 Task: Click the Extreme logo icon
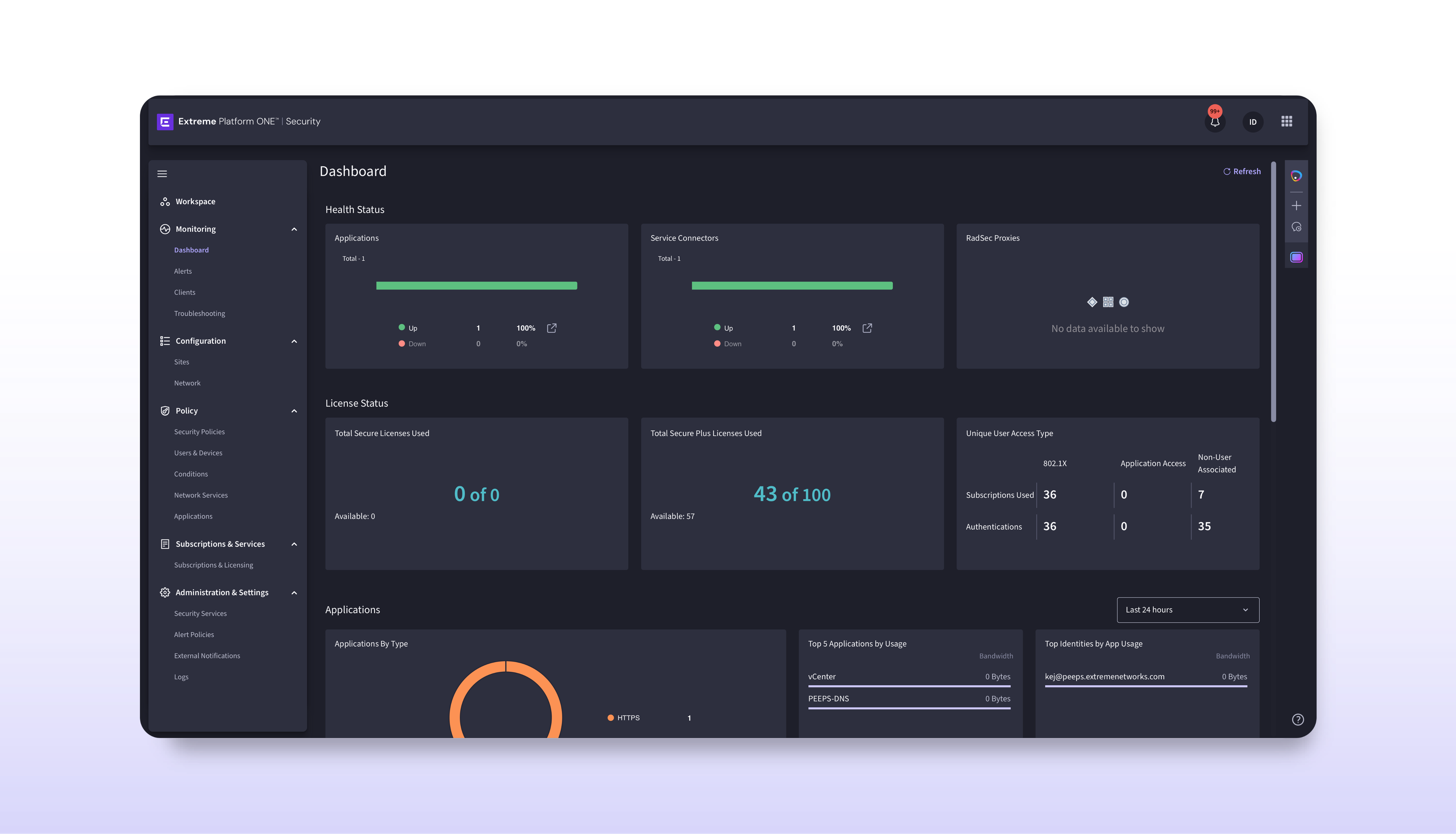165,121
